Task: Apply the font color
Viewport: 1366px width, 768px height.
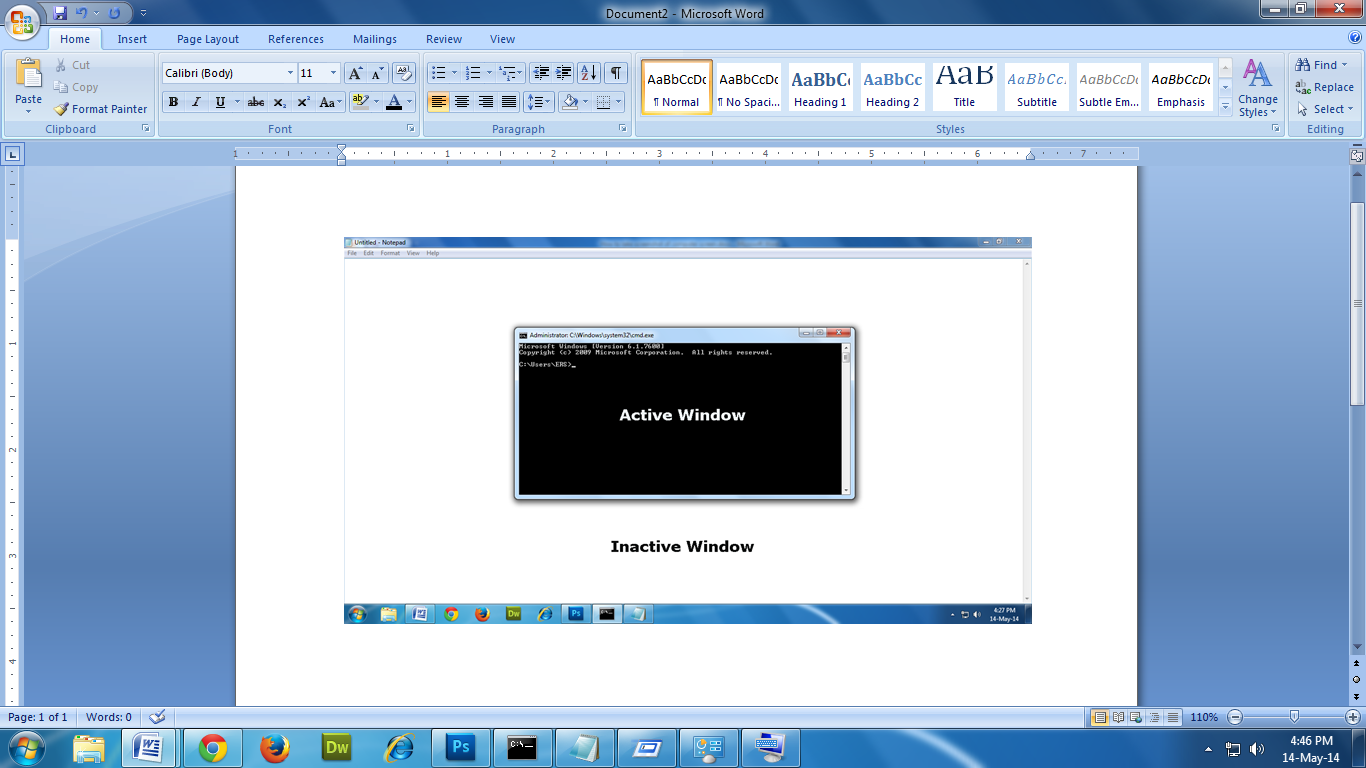Action: coord(394,102)
